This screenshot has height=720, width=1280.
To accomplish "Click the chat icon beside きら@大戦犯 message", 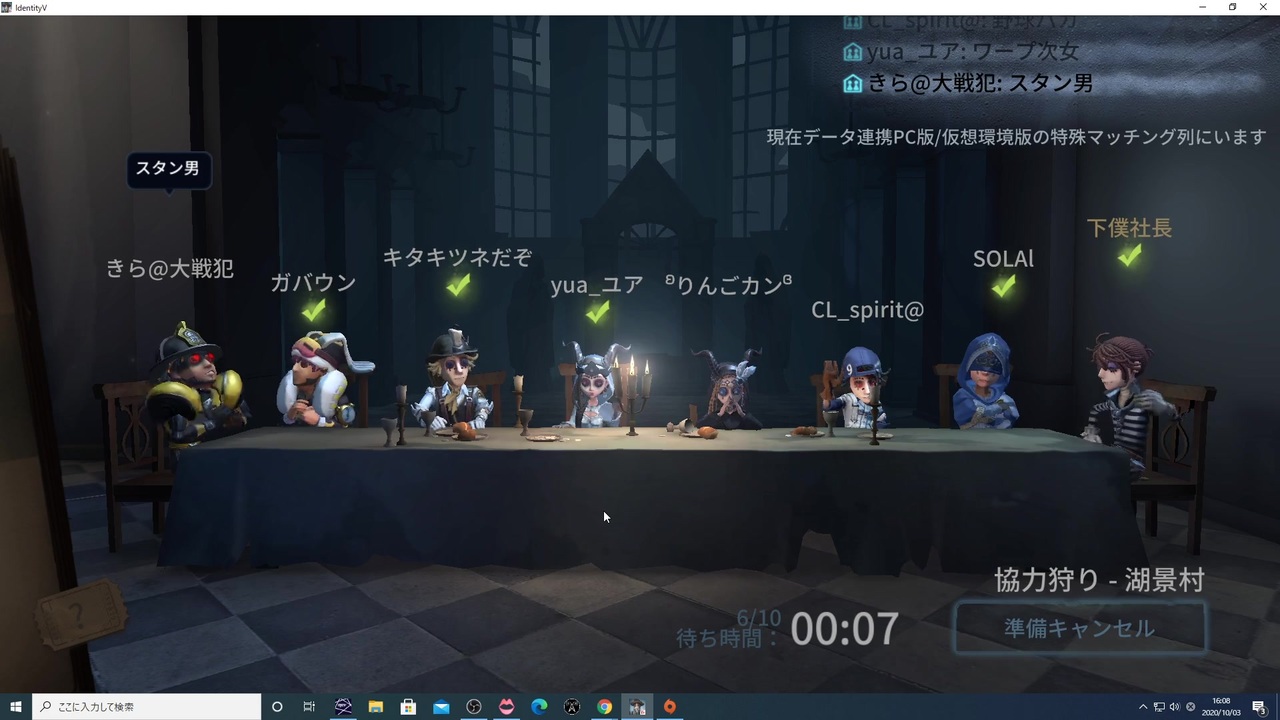I will tap(852, 84).
